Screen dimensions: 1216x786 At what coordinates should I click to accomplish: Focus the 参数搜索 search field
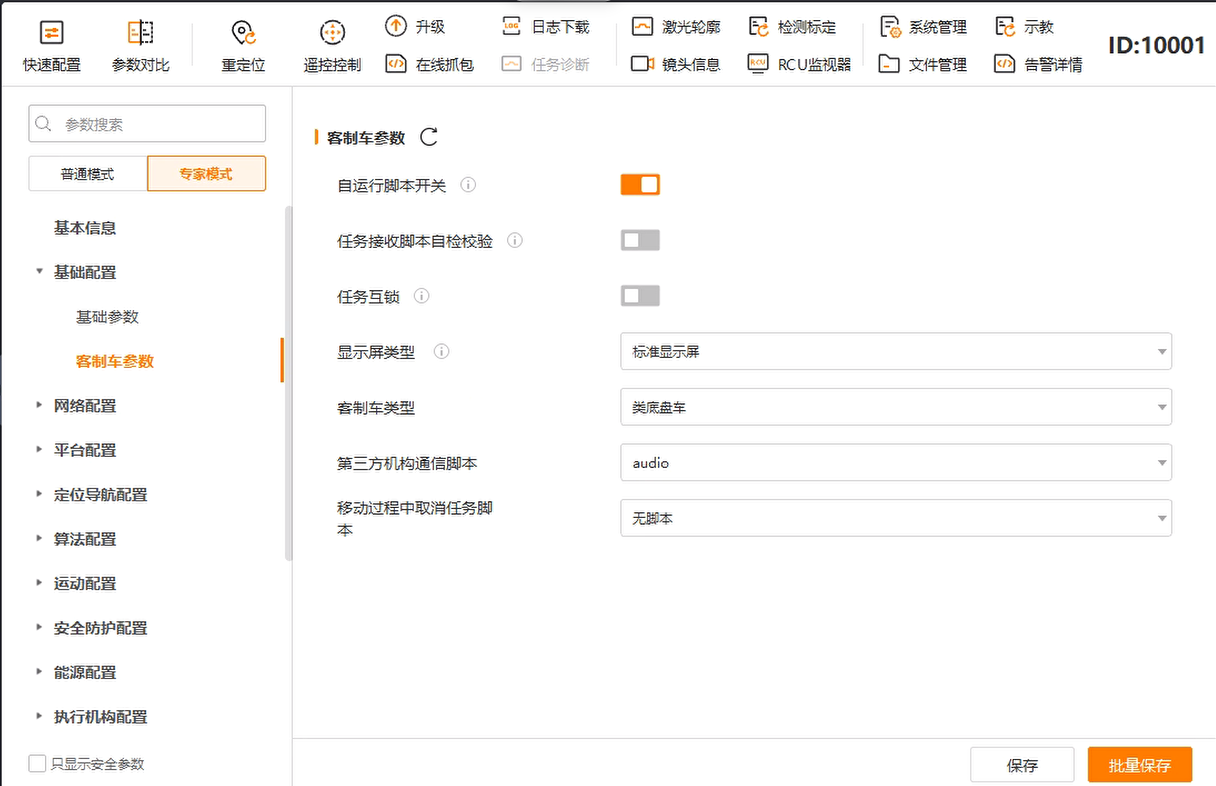click(x=147, y=124)
